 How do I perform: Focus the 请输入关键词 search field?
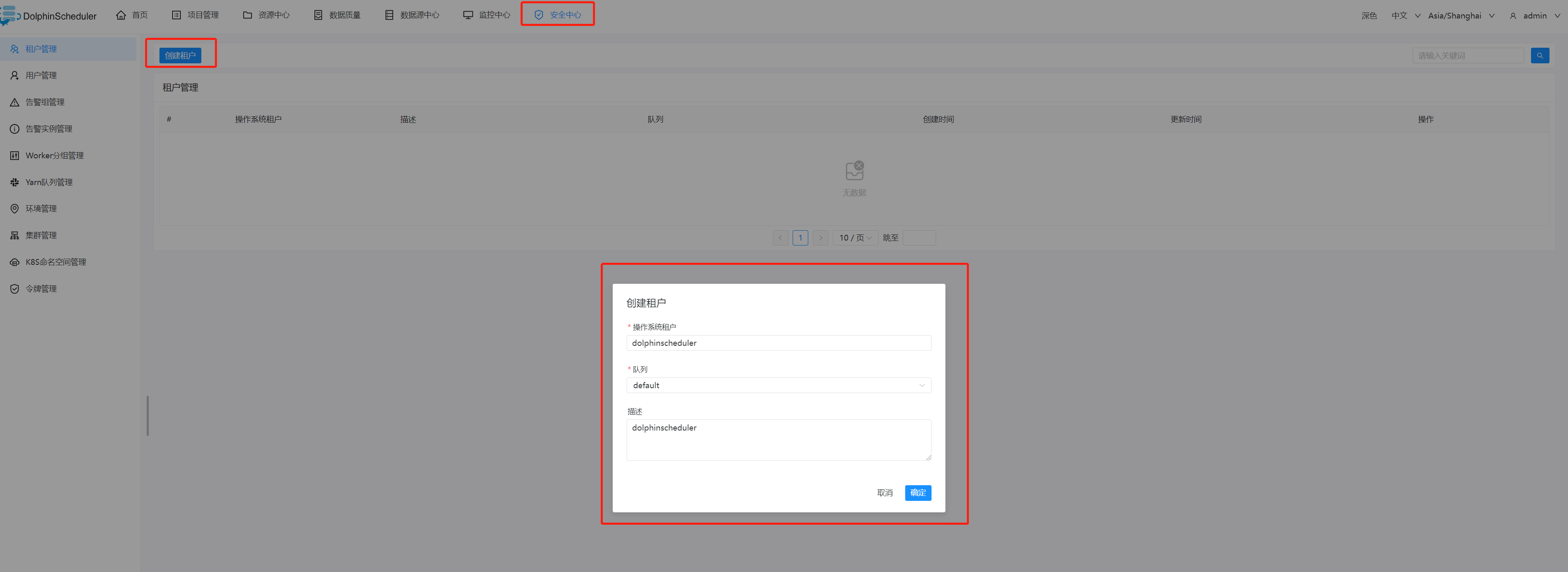tap(1468, 56)
